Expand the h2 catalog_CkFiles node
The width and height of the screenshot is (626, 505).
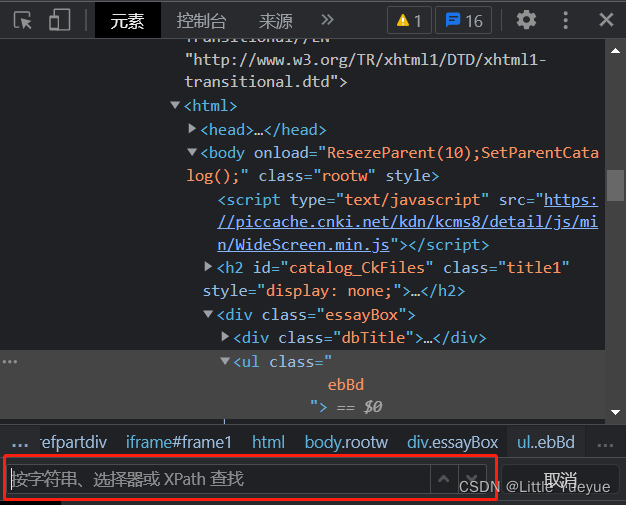pyautogui.click(x=208, y=266)
